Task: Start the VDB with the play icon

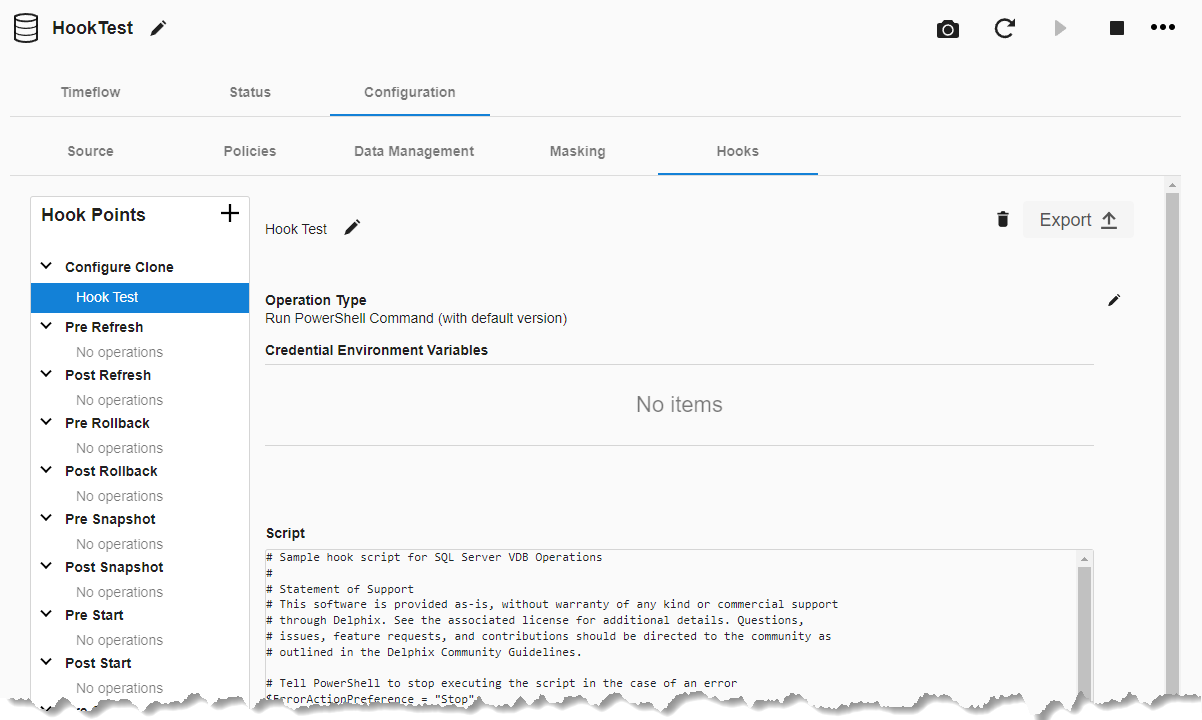Action: [x=1060, y=28]
